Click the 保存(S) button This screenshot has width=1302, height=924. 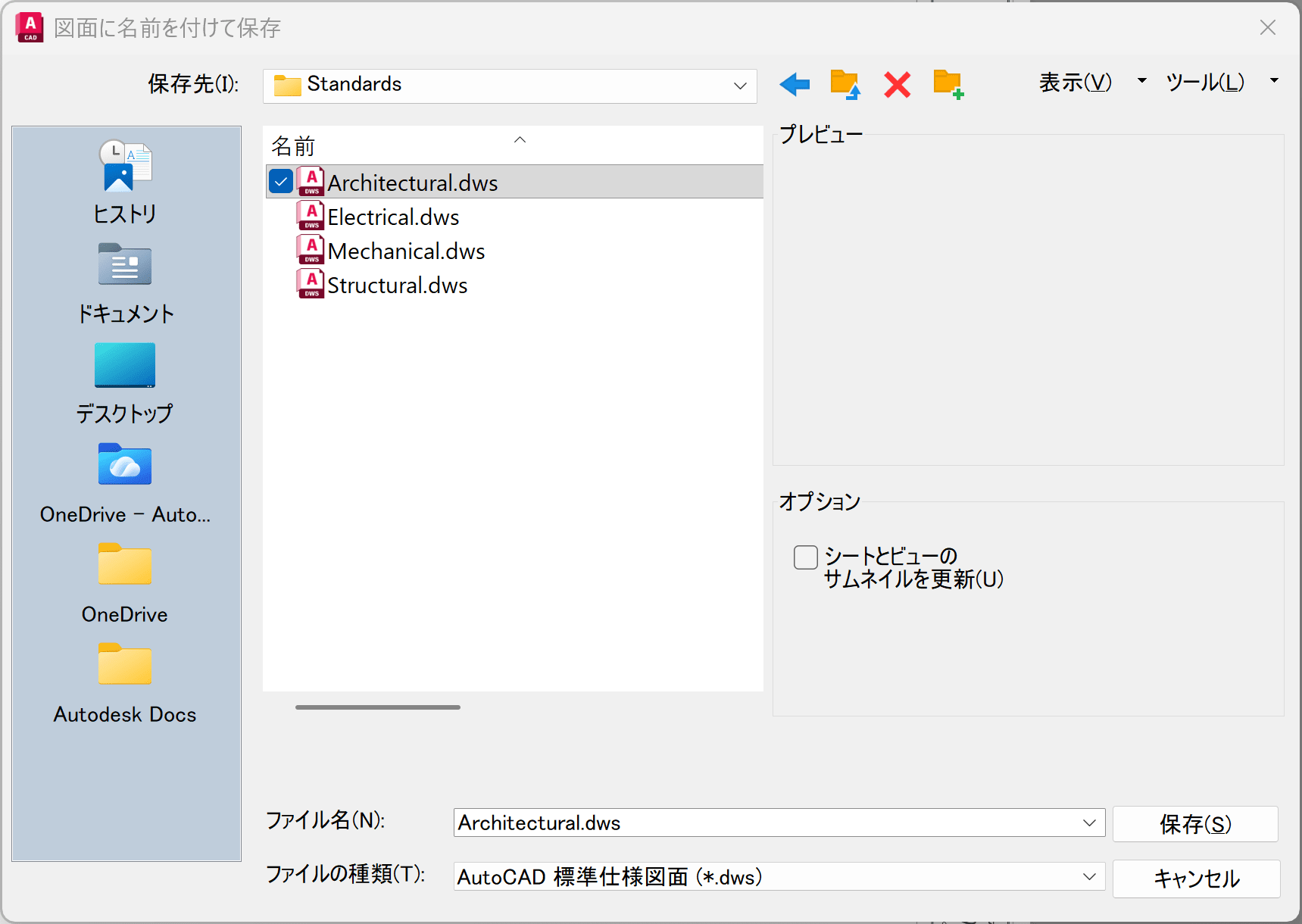click(1194, 824)
